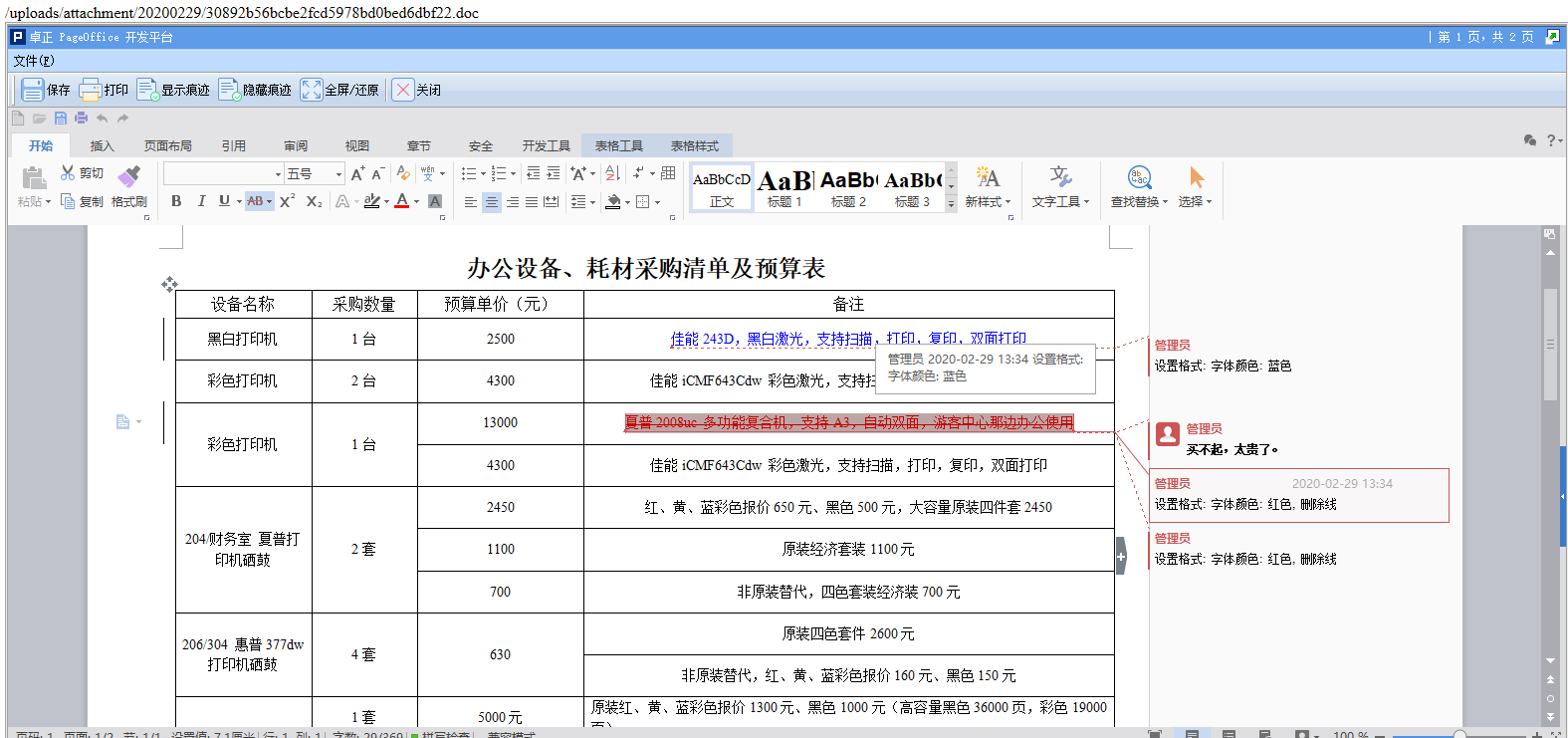Click the red font color button
The image size is (1568, 738).
(x=402, y=201)
